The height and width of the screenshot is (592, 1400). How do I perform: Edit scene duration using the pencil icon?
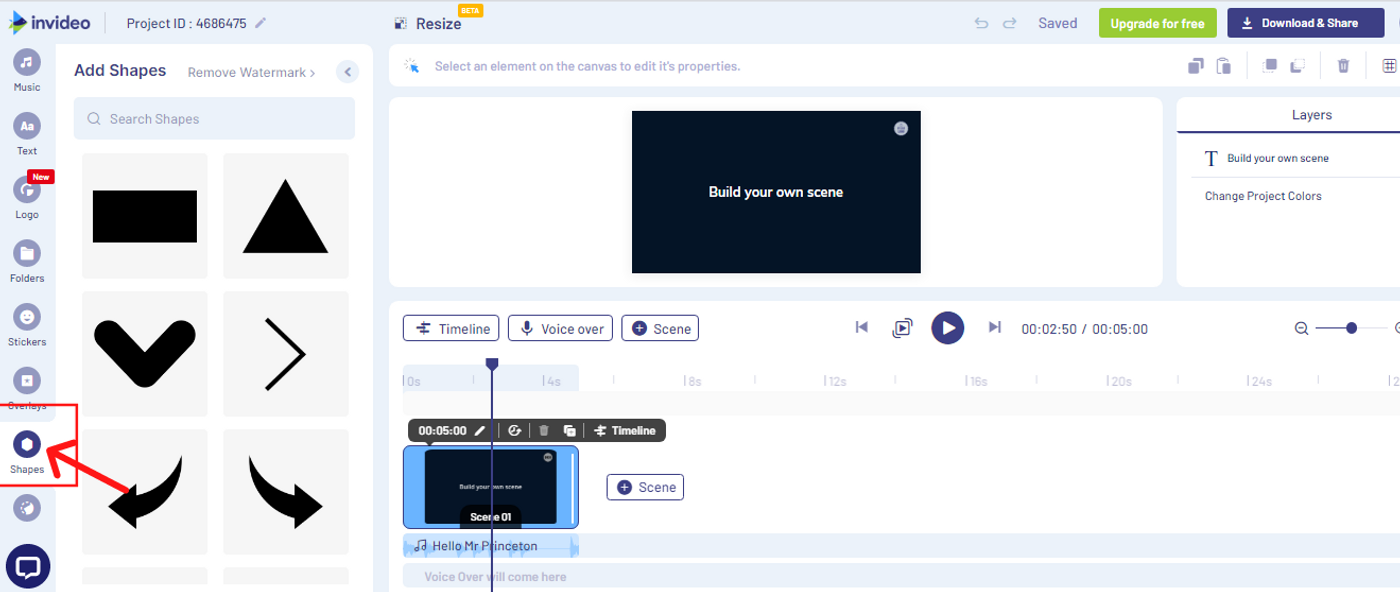(x=481, y=430)
